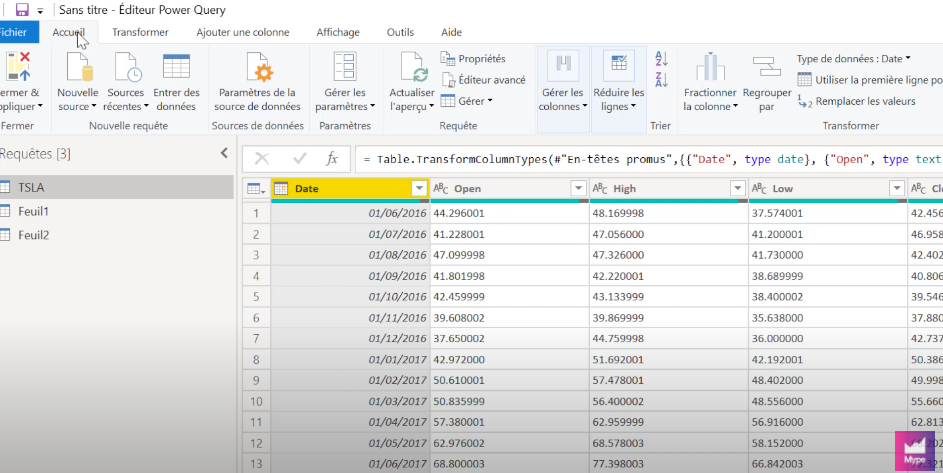The image size is (943, 473).
Task: Open query Propriétés
Action: coord(473,58)
